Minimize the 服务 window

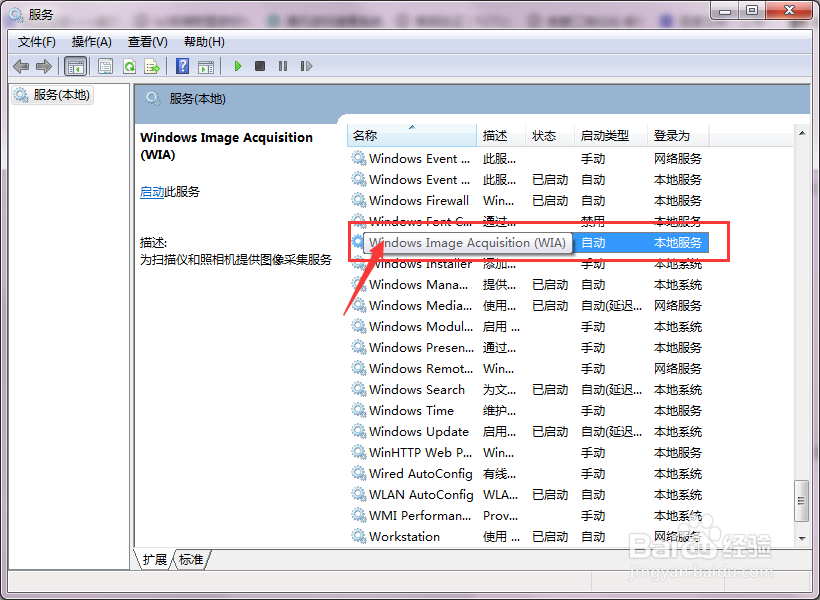point(725,10)
